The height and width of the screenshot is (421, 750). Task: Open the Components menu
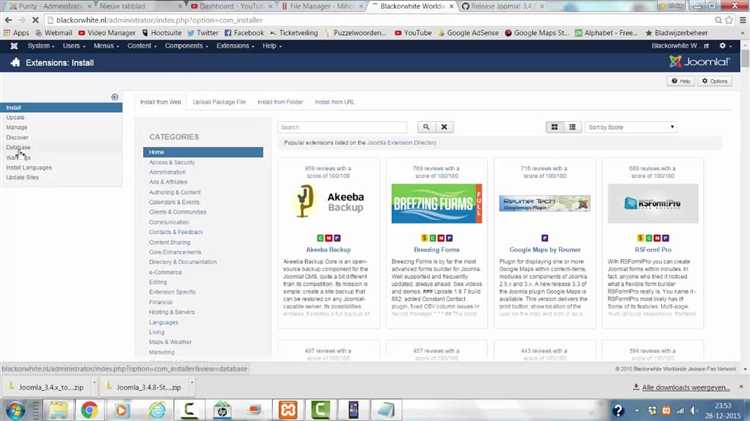[x=187, y=46]
